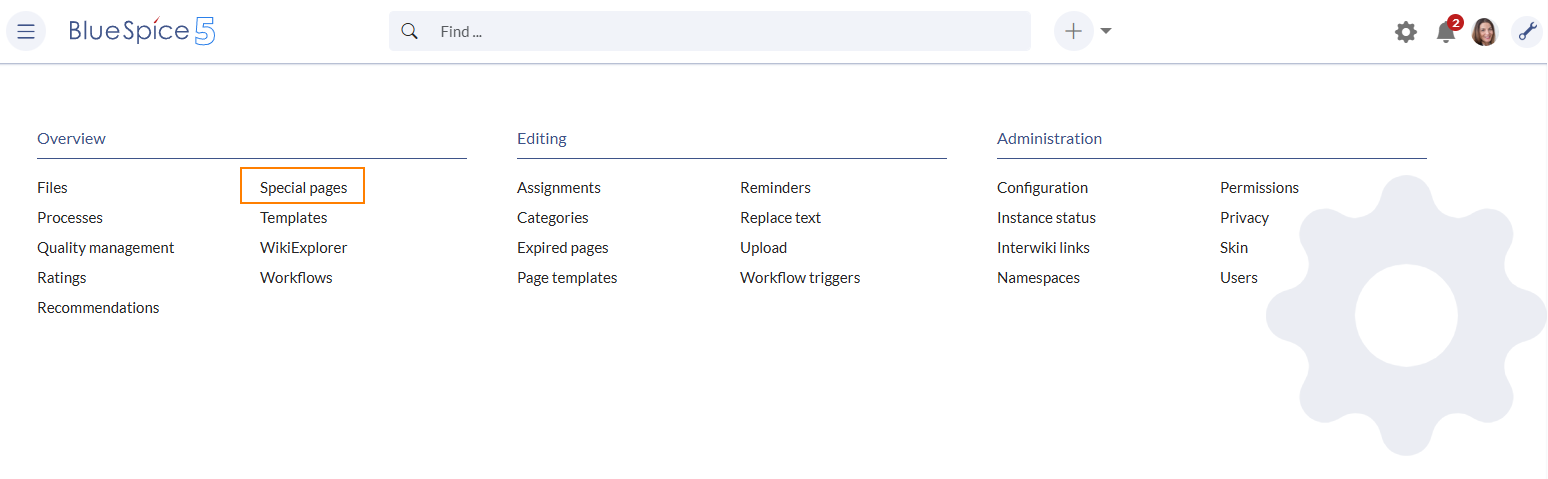Select Replace text under Editing
The width and height of the screenshot is (1548, 479).
coord(780,217)
